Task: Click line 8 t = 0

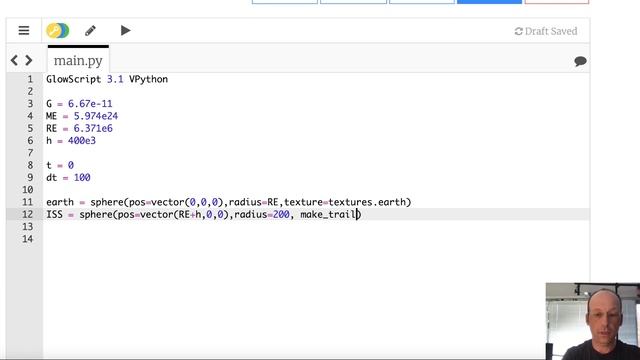Action: click(x=60, y=165)
